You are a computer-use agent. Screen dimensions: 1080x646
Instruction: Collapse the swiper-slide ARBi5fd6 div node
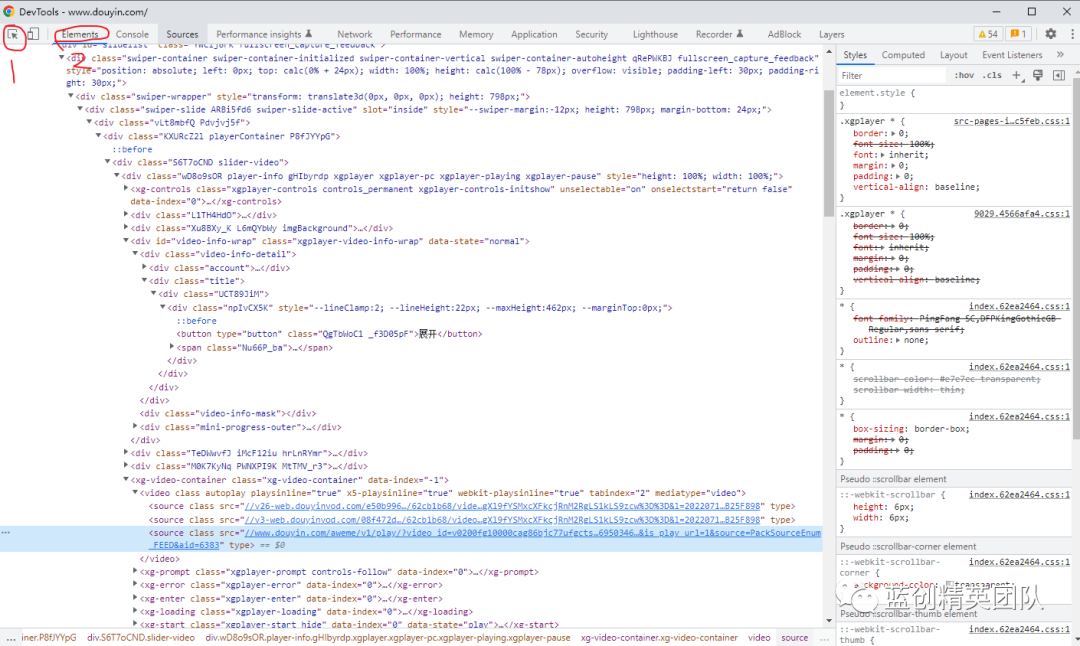[x=80, y=109]
